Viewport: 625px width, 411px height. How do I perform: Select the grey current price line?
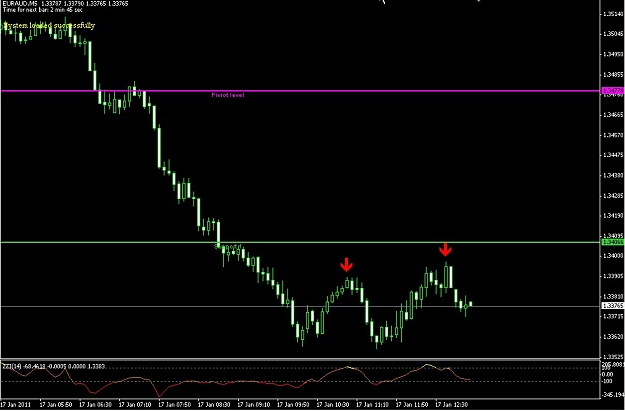point(300,306)
